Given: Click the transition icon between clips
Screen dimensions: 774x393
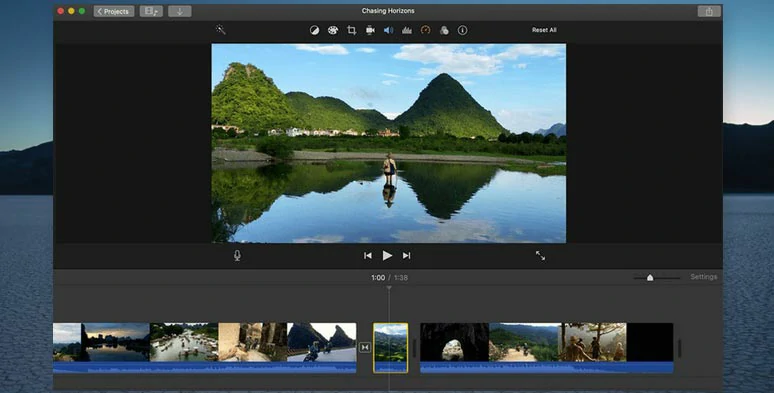Looking at the screenshot, I should tap(365, 348).
